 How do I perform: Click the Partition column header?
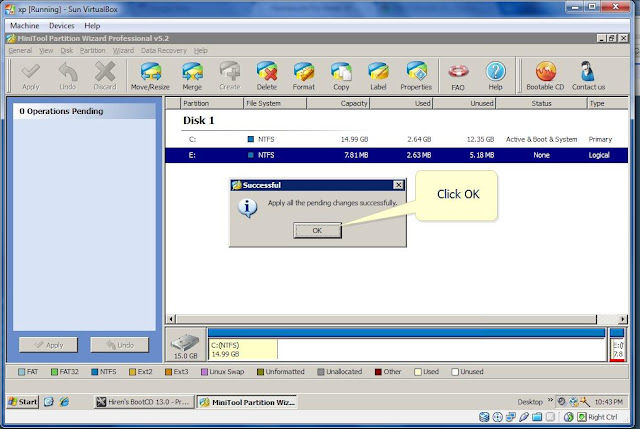click(212, 103)
